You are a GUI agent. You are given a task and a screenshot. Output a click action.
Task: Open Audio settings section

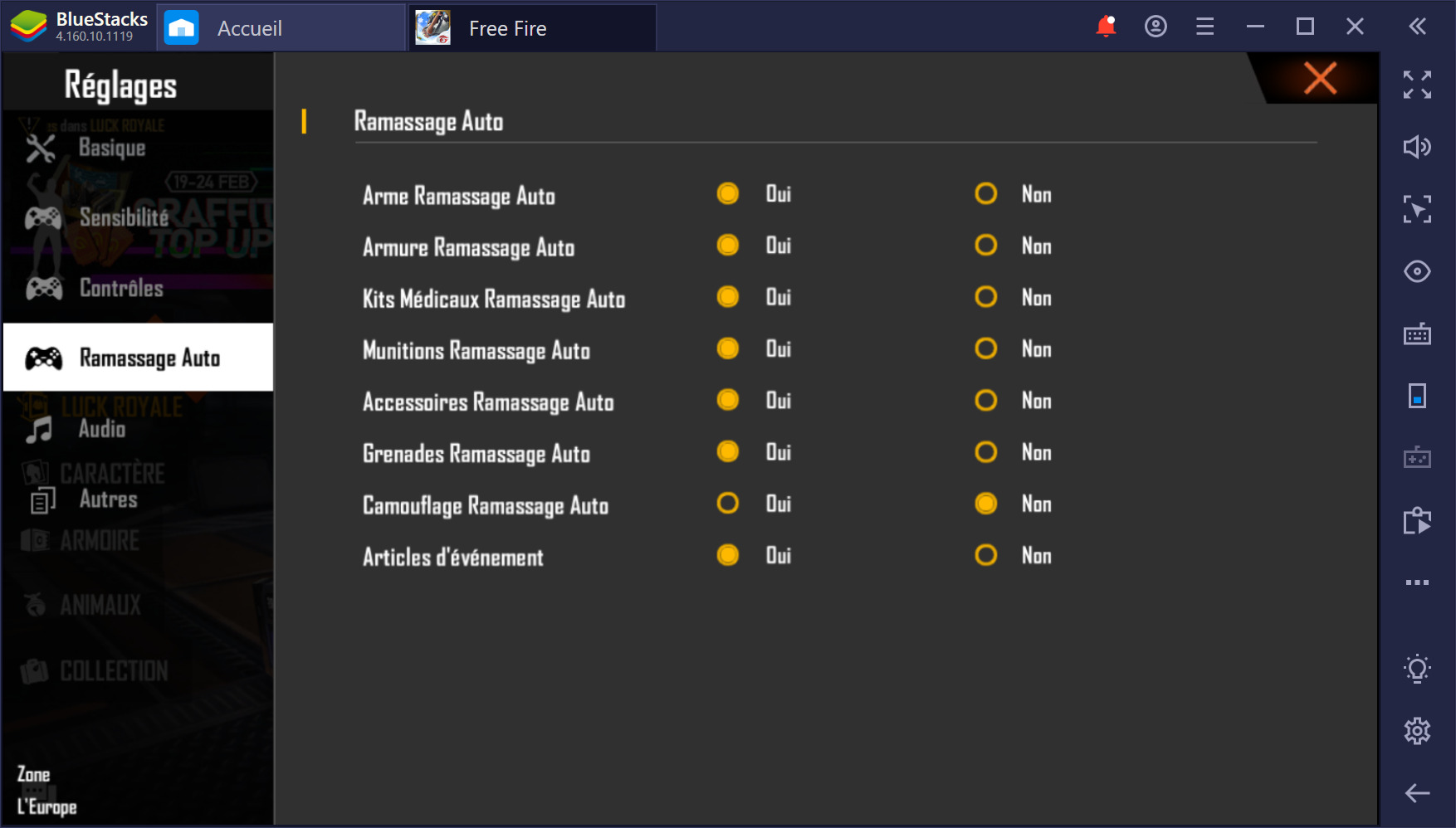138,429
